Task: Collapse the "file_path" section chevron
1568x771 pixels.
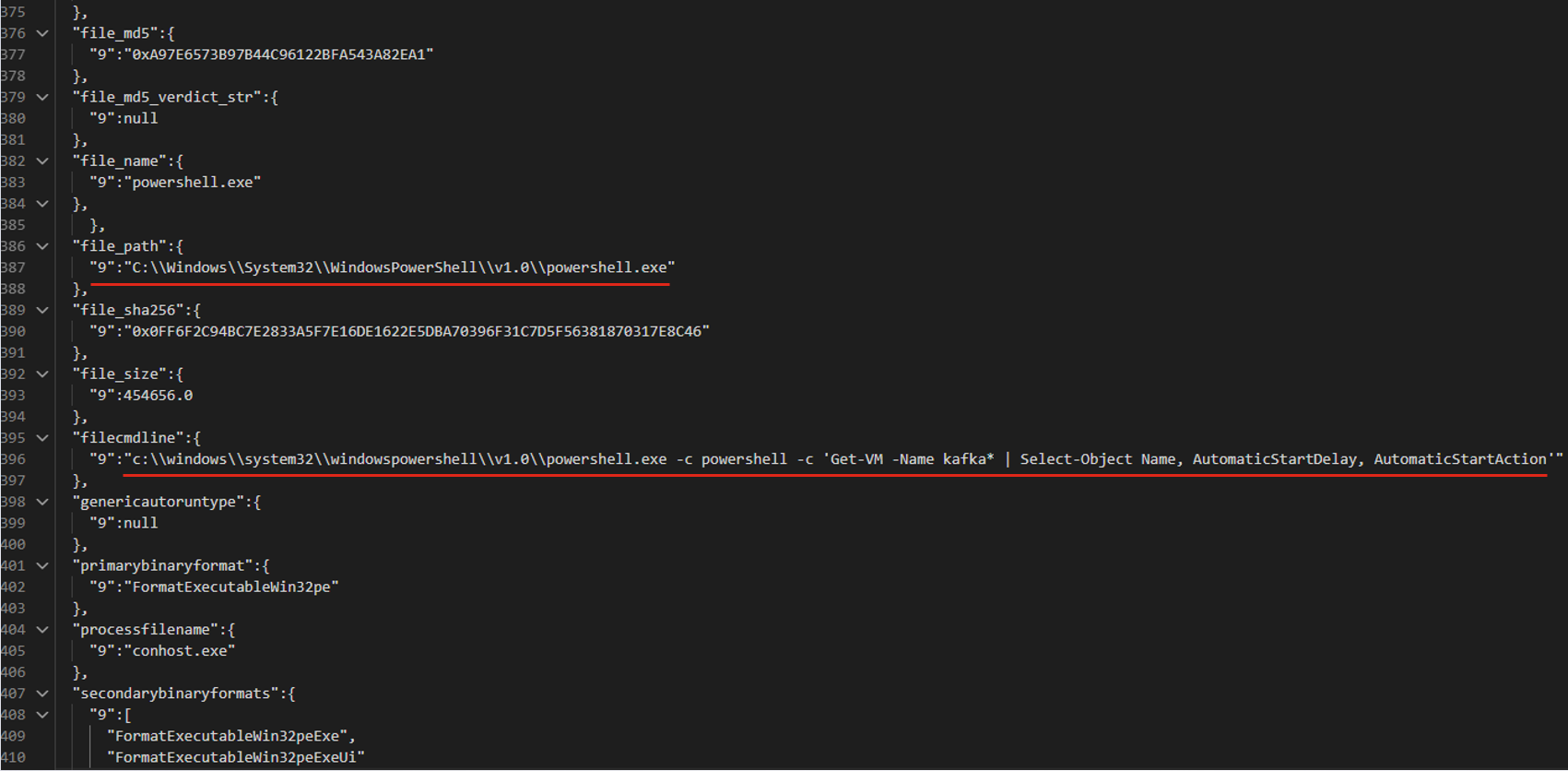Action: point(42,246)
